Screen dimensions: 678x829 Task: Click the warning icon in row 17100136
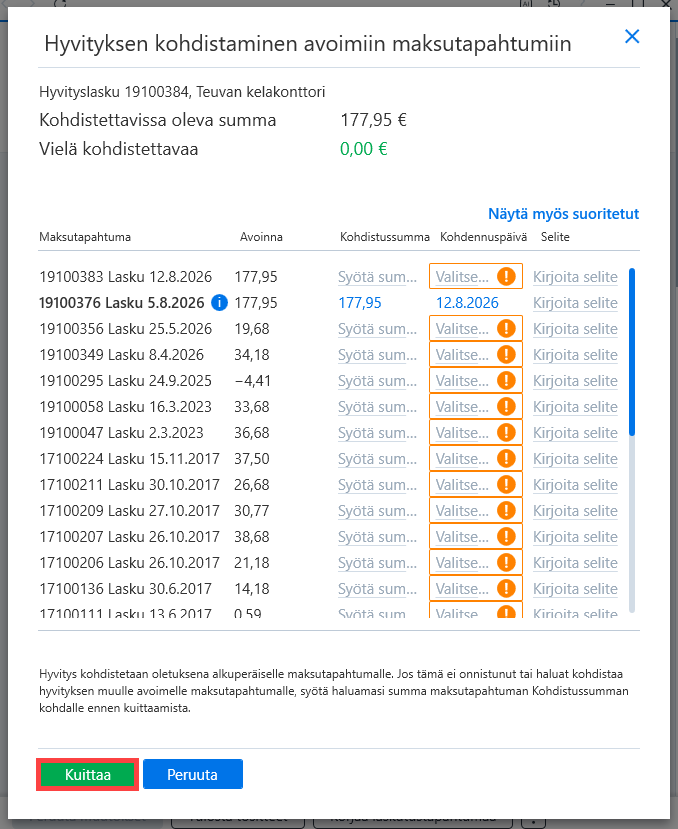tap(506, 588)
